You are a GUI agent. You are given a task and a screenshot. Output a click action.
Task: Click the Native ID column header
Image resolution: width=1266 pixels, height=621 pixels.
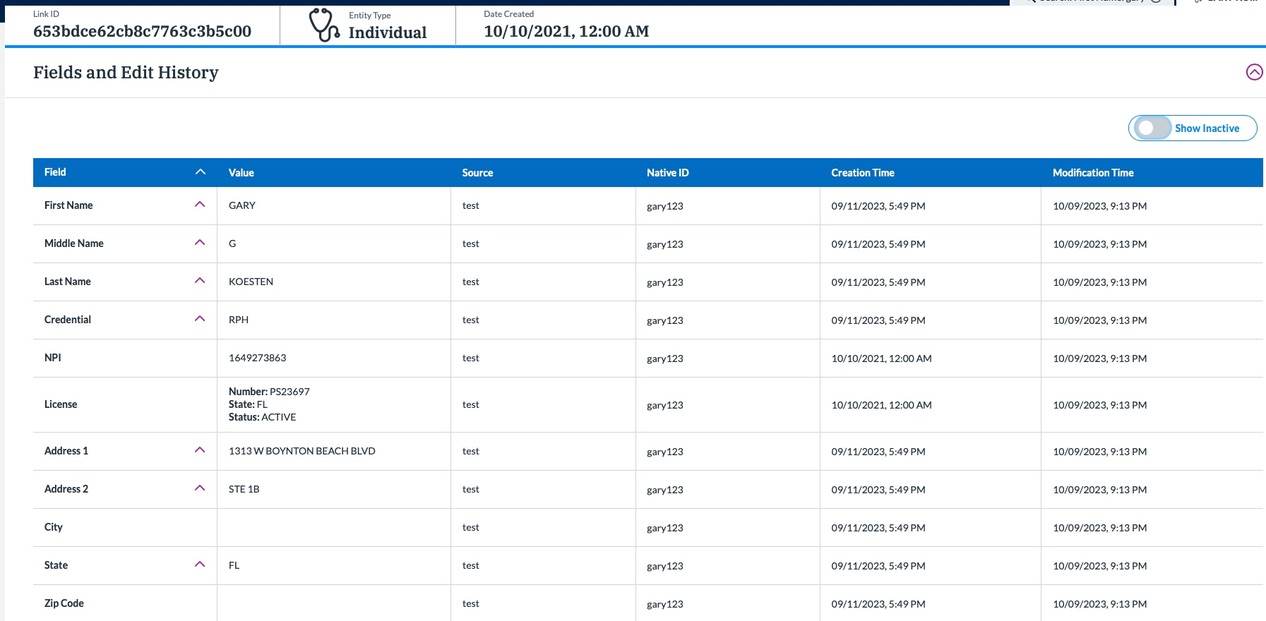tap(667, 173)
